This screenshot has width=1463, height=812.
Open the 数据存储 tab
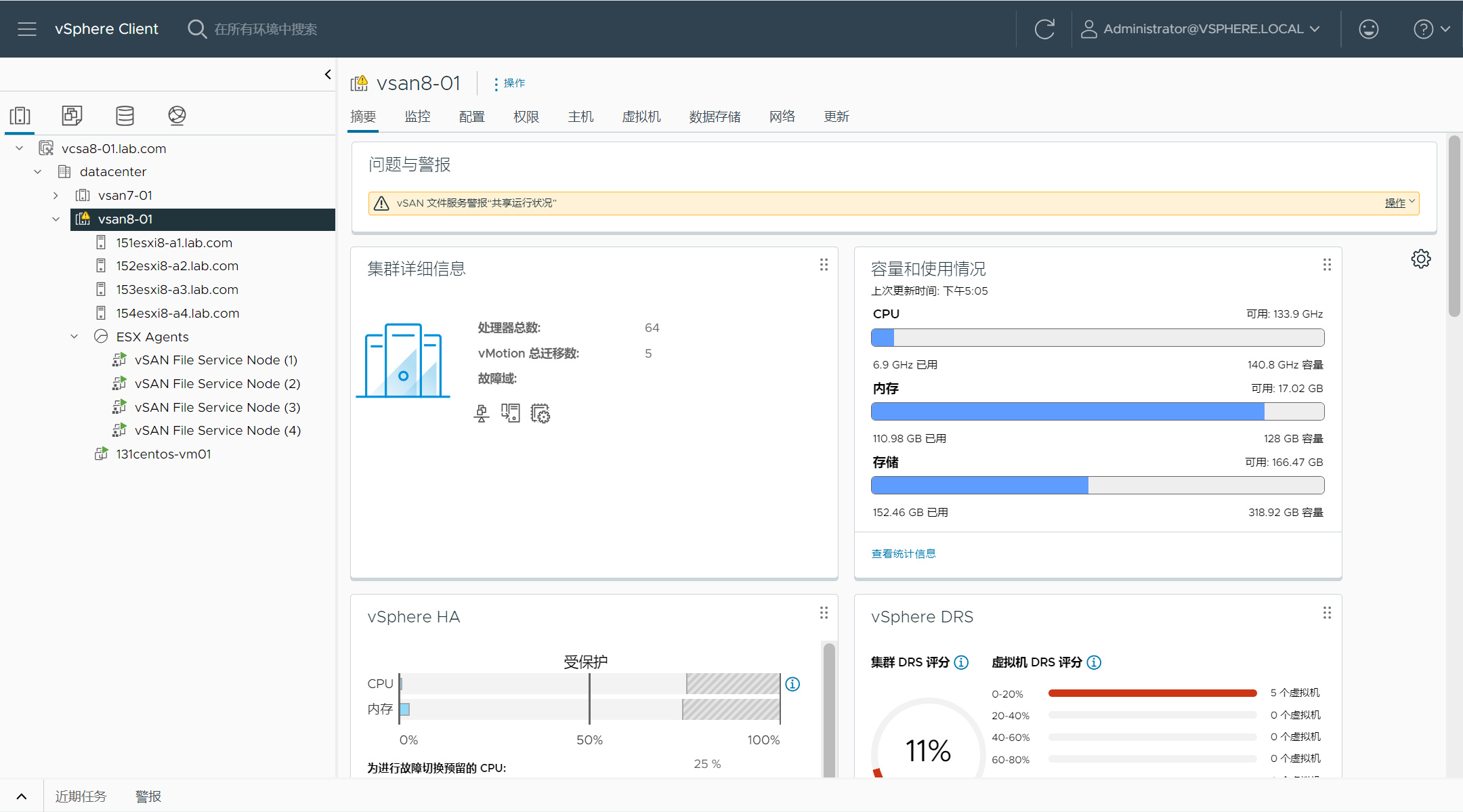(x=715, y=116)
